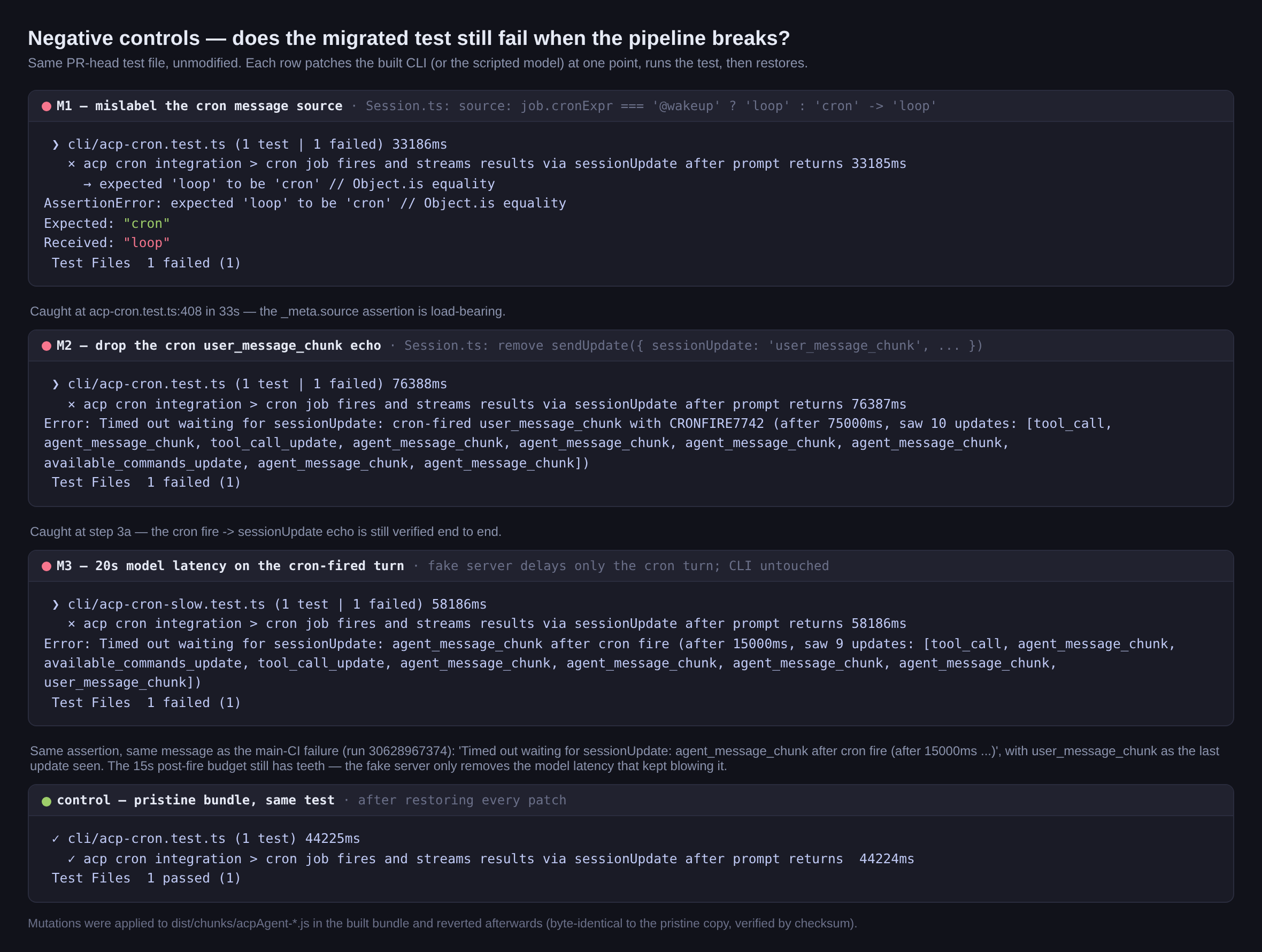This screenshot has height=952, width=1262.
Task: Click the Received "loop" red value
Action: 147,243
